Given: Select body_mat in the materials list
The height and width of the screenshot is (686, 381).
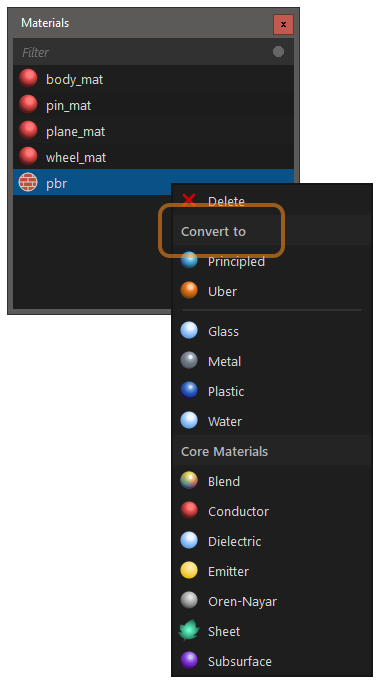Looking at the screenshot, I should click(x=154, y=79).
